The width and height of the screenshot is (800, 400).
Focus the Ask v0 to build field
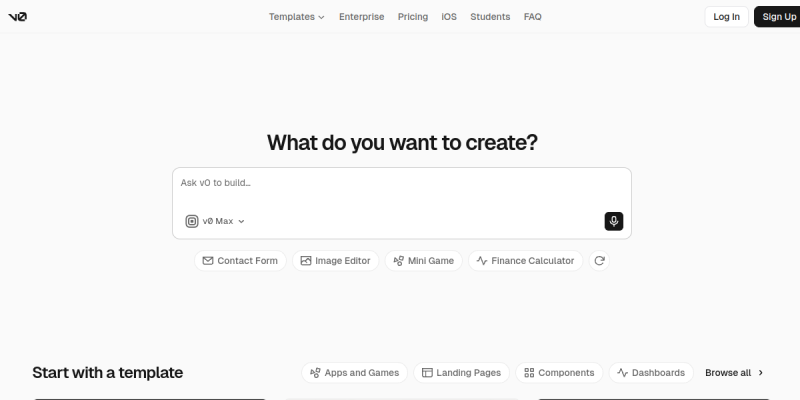pyautogui.click(x=402, y=189)
